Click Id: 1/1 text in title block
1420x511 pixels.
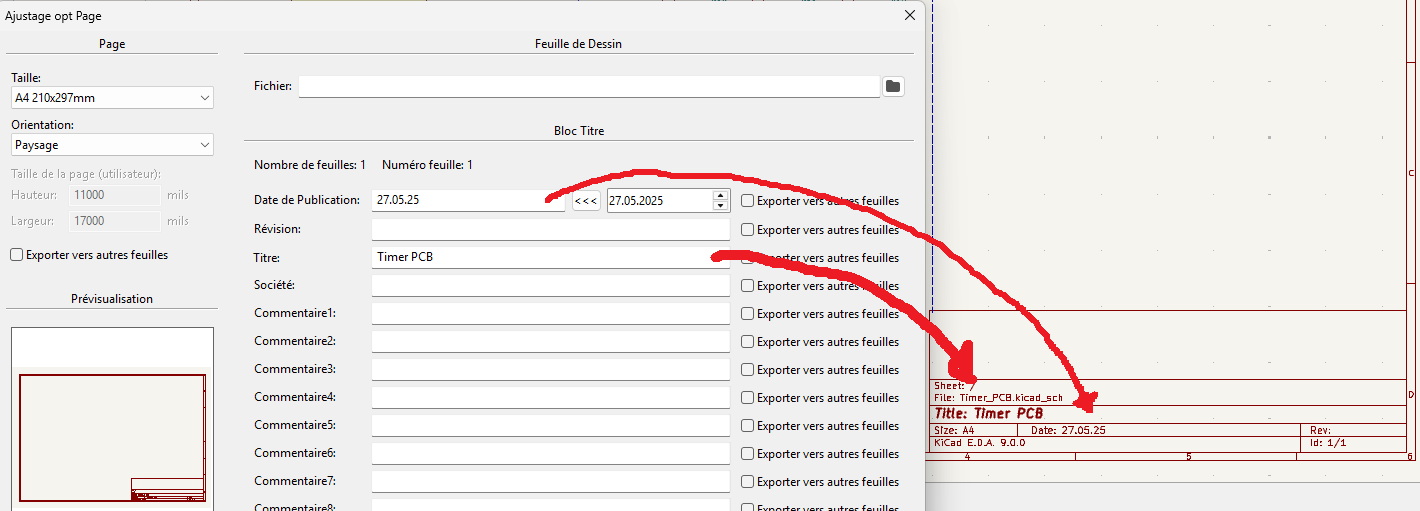point(1328,442)
